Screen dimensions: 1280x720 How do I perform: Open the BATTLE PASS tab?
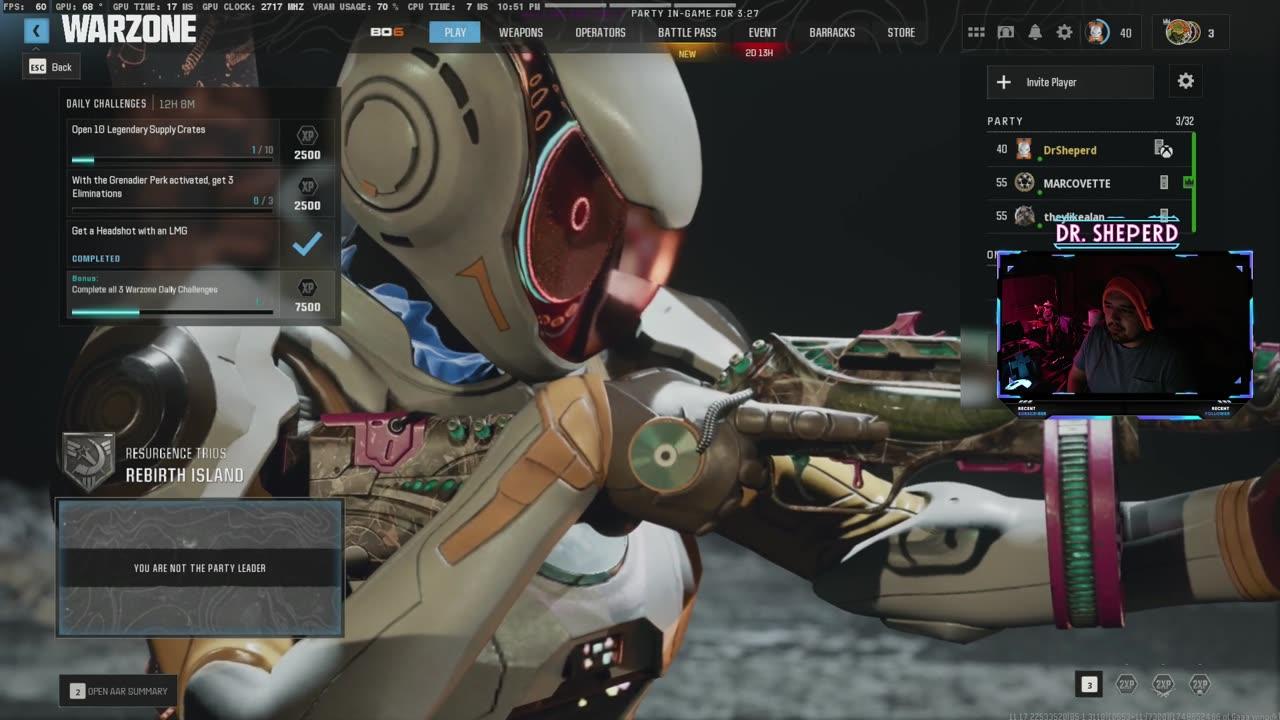click(687, 32)
